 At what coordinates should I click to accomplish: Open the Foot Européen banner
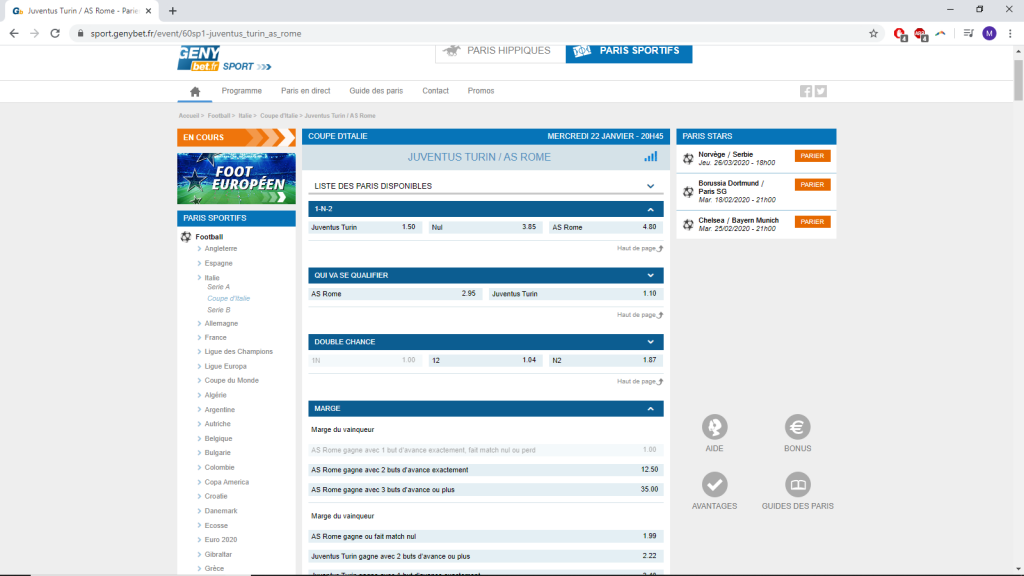236,178
